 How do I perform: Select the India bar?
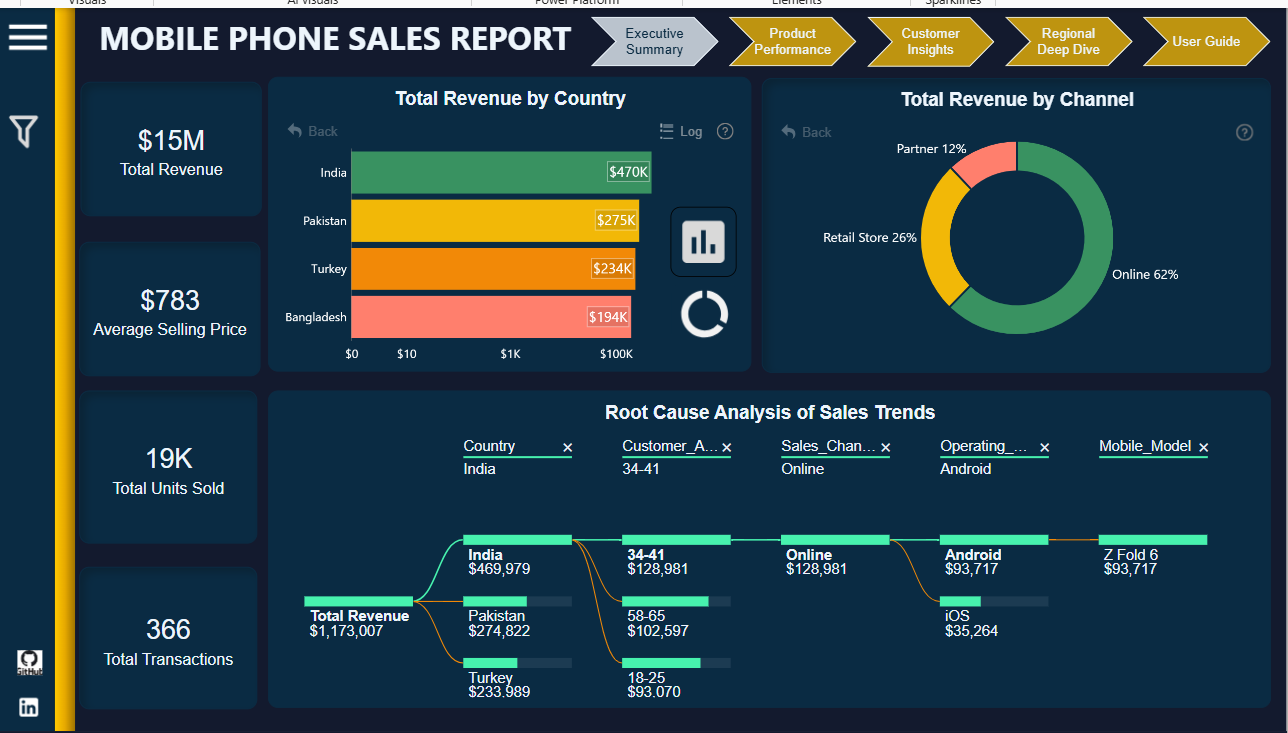[501, 172]
